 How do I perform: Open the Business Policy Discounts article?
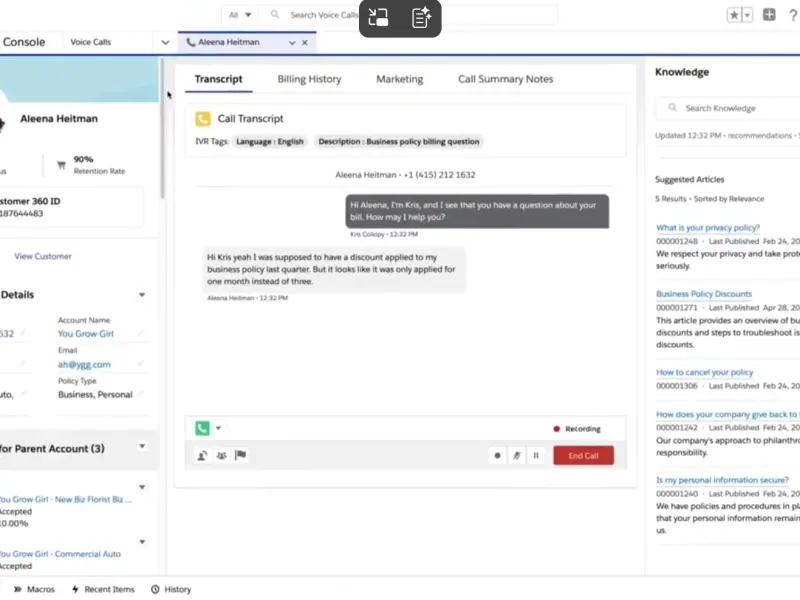[703, 294]
